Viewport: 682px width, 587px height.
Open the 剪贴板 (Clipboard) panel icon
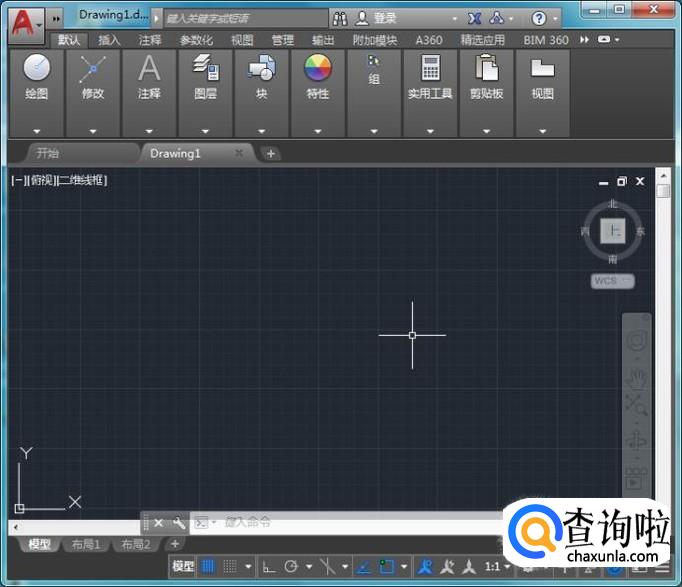[x=486, y=69]
